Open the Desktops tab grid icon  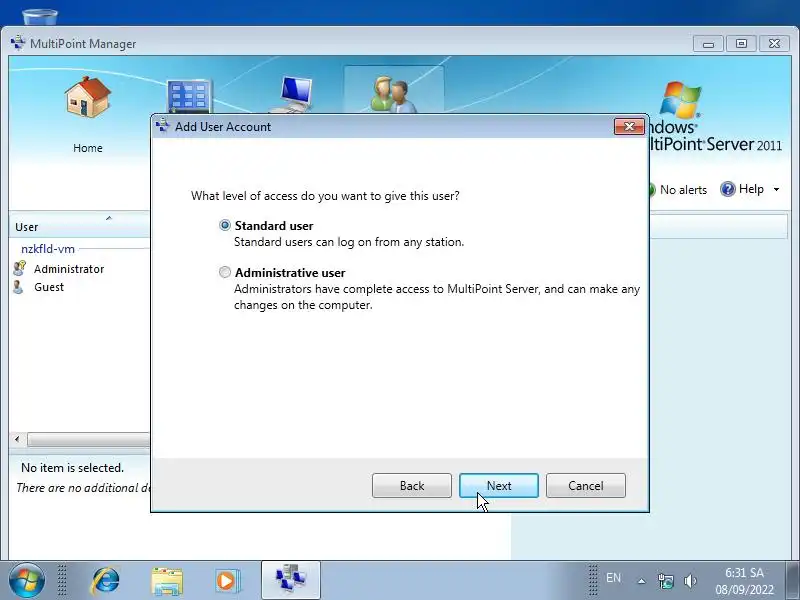(x=188, y=96)
